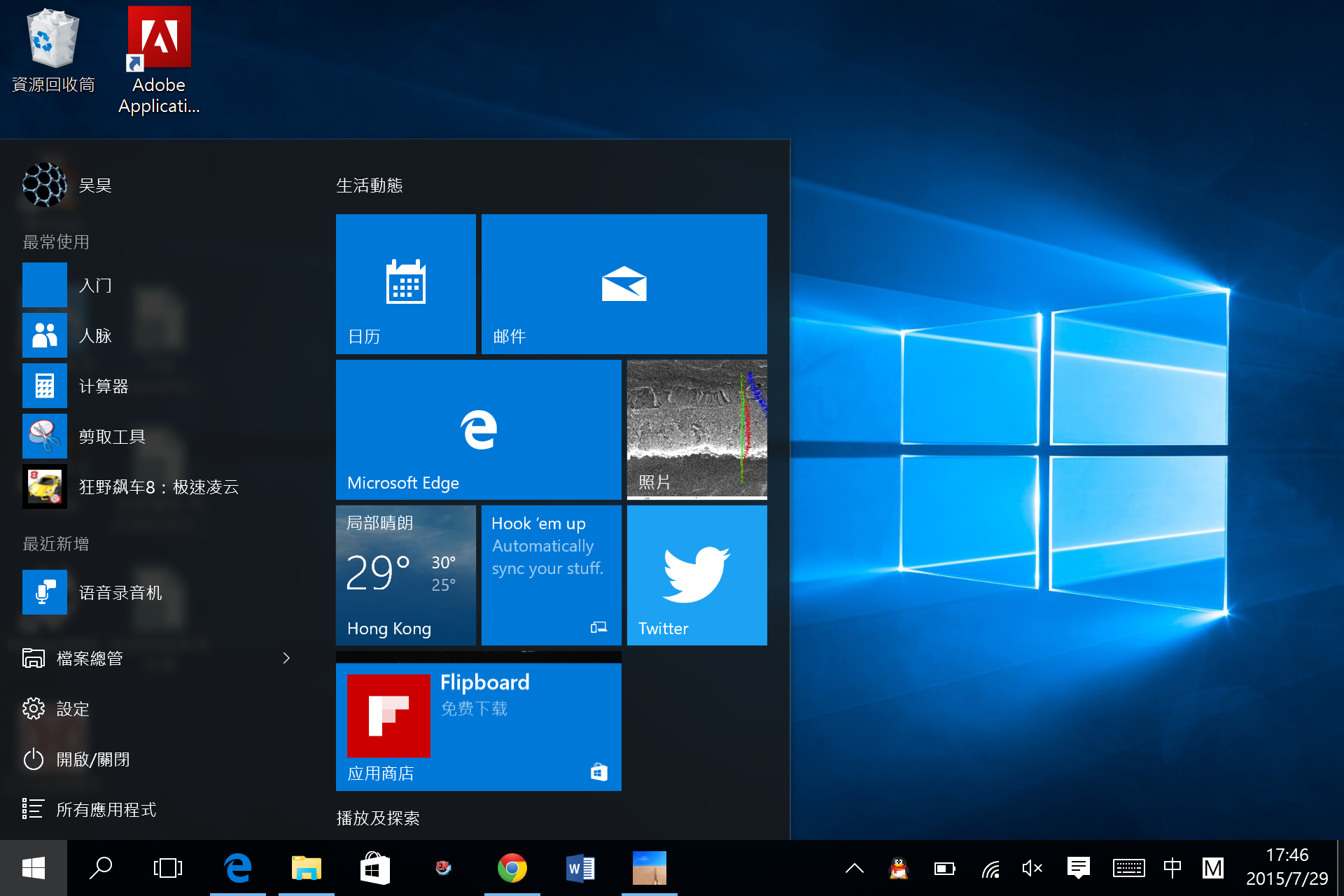Click the EN input tool taskbar icon

[x=444, y=868]
